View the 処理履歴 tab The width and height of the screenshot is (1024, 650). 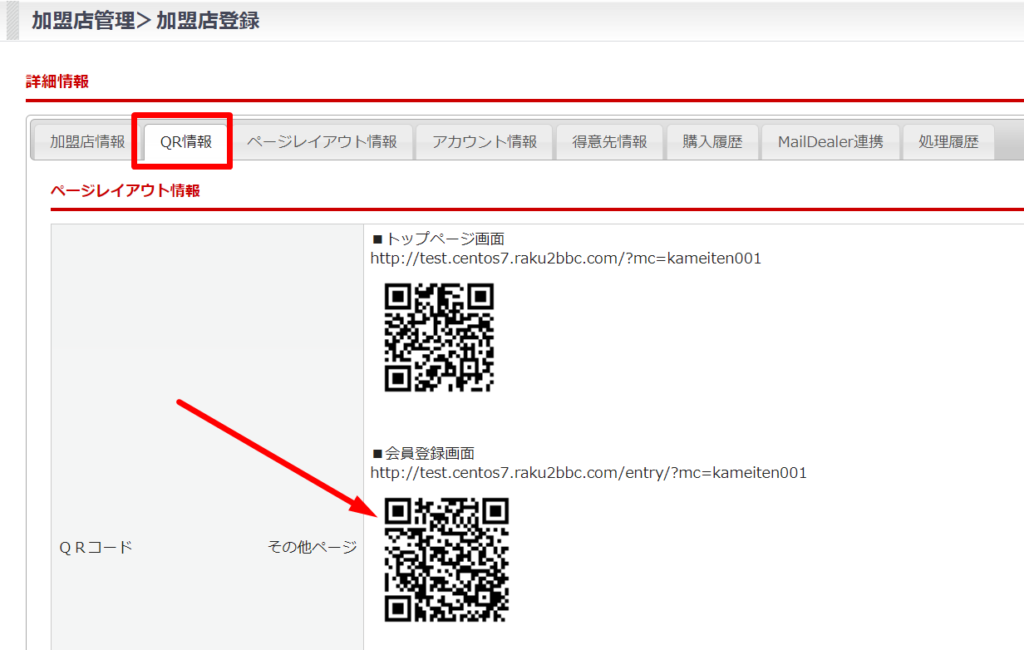point(949,141)
